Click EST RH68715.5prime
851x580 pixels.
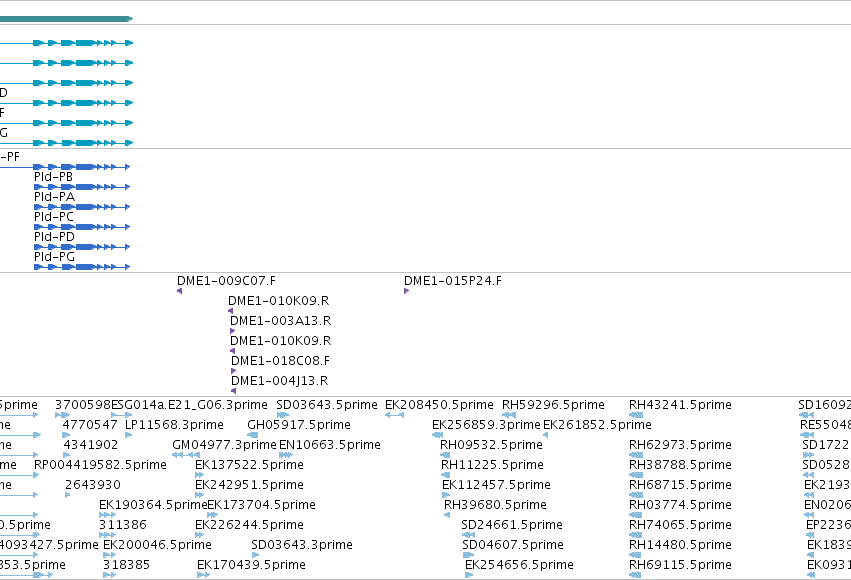(x=680, y=485)
